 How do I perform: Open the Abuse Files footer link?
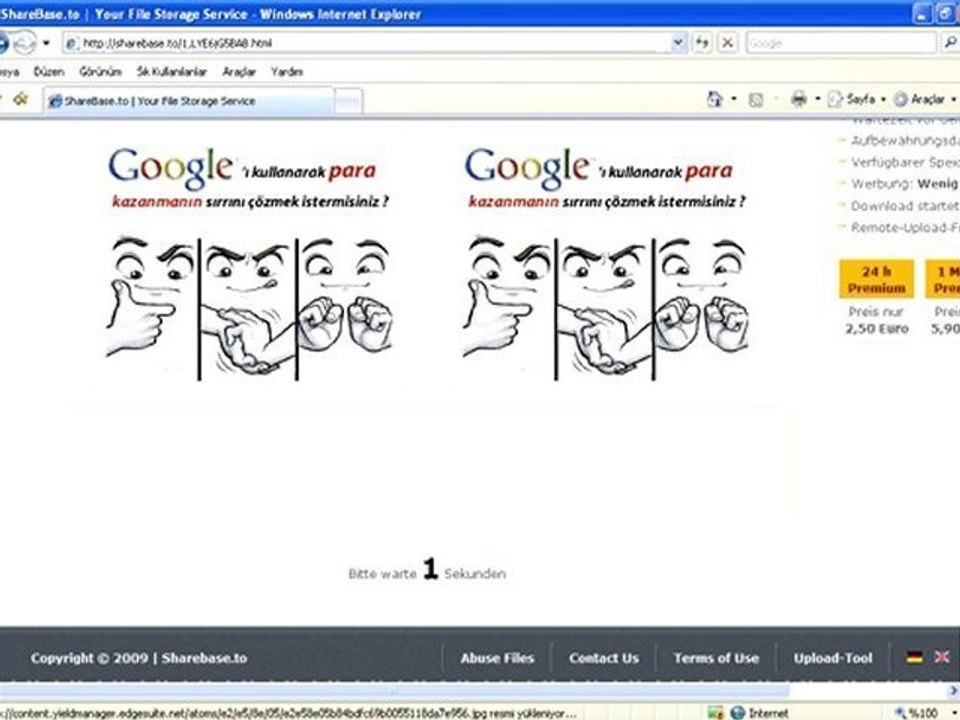(497, 658)
